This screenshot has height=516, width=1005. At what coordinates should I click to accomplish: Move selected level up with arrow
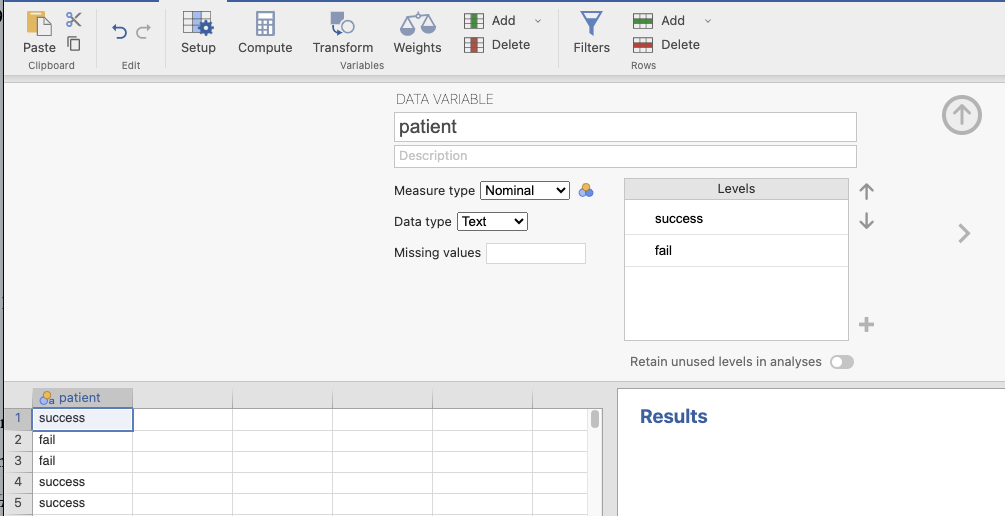pyautogui.click(x=867, y=191)
